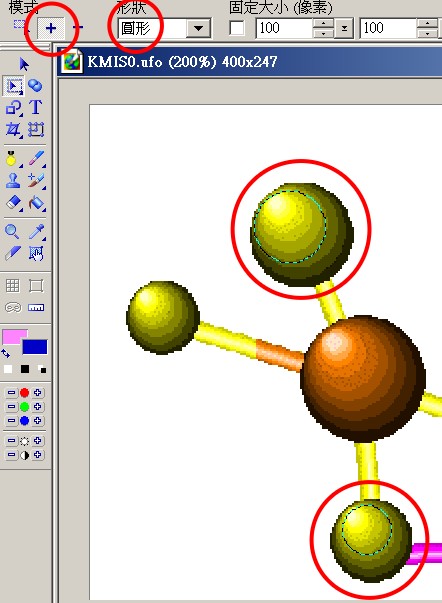
Task: Select the yellow bulb Retouch tool
Action: click(x=13, y=158)
